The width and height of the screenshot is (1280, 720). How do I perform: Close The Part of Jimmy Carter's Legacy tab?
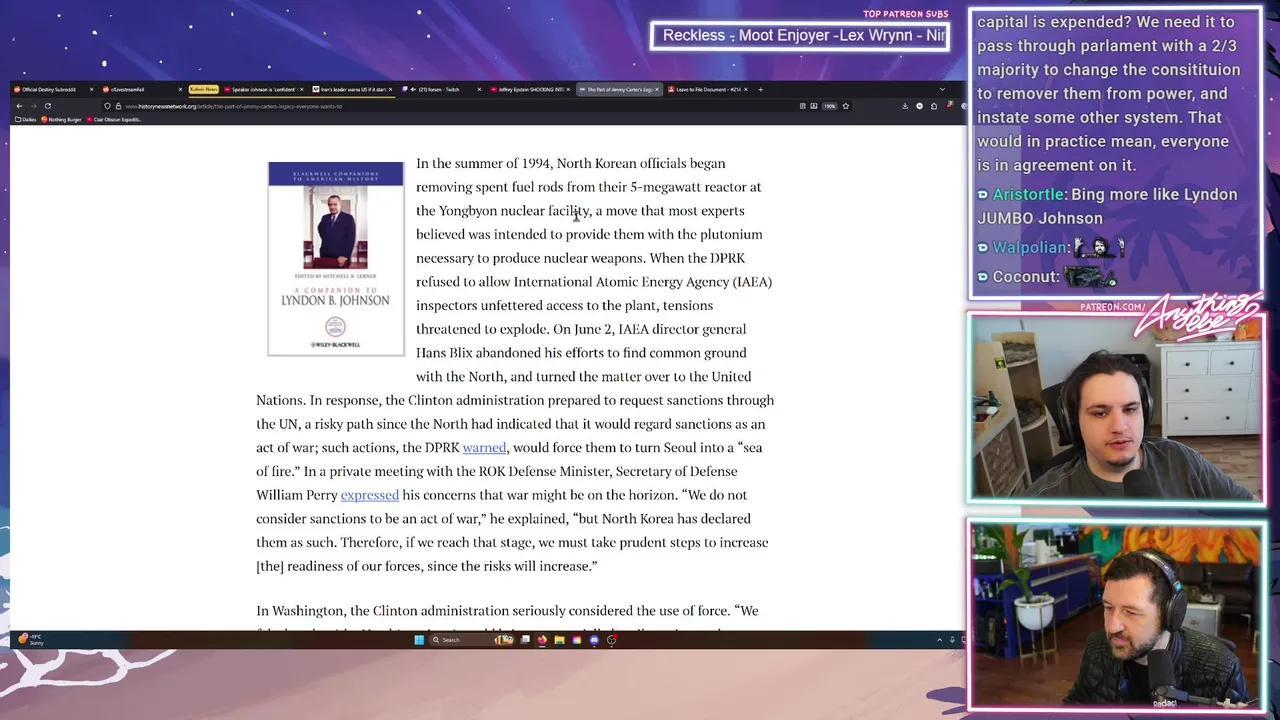(x=657, y=89)
